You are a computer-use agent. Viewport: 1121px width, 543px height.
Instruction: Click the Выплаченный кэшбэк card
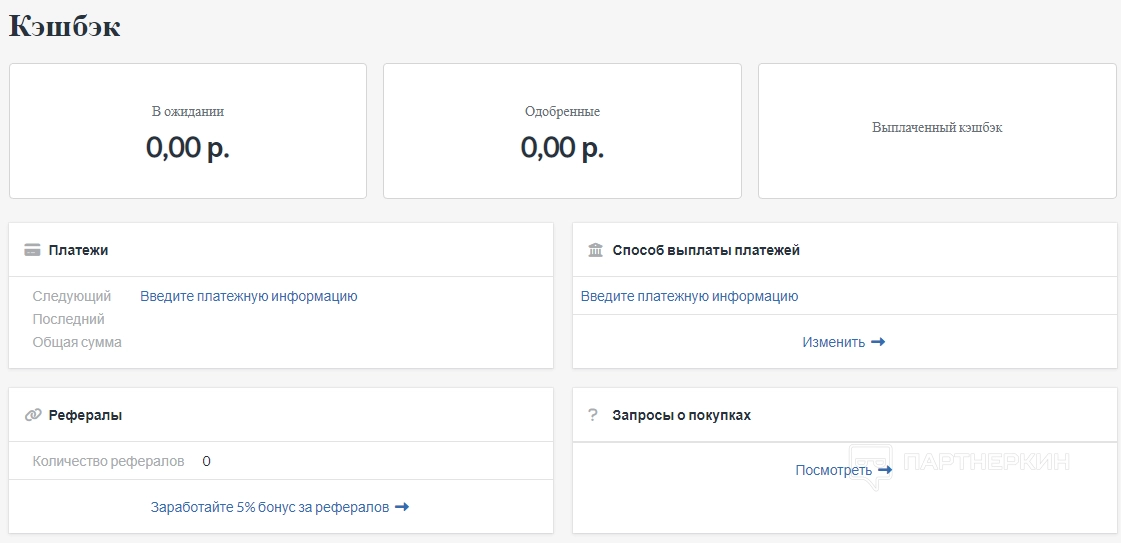pos(937,129)
